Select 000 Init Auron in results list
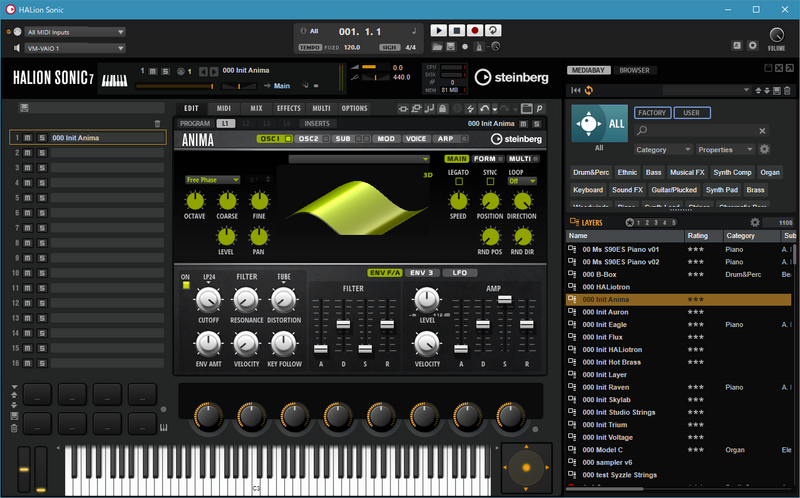This screenshot has width=800, height=498. [x=679, y=312]
